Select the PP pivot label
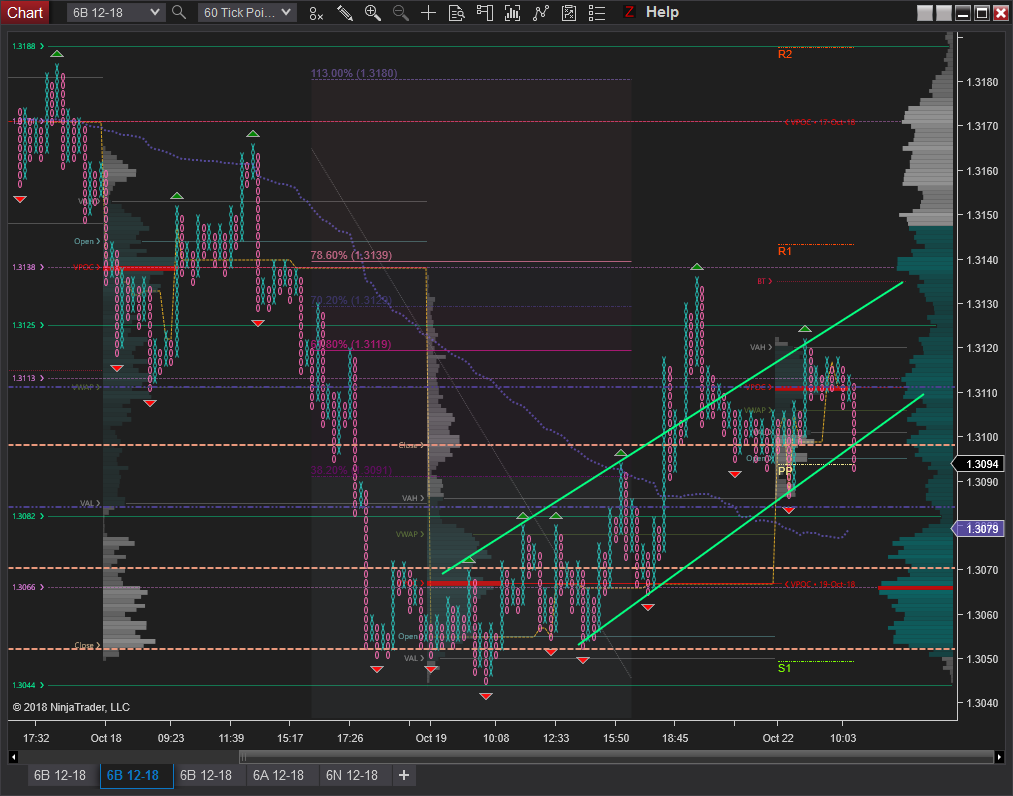1013x796 pixels. pyautogui.click(x=785, y=472)
